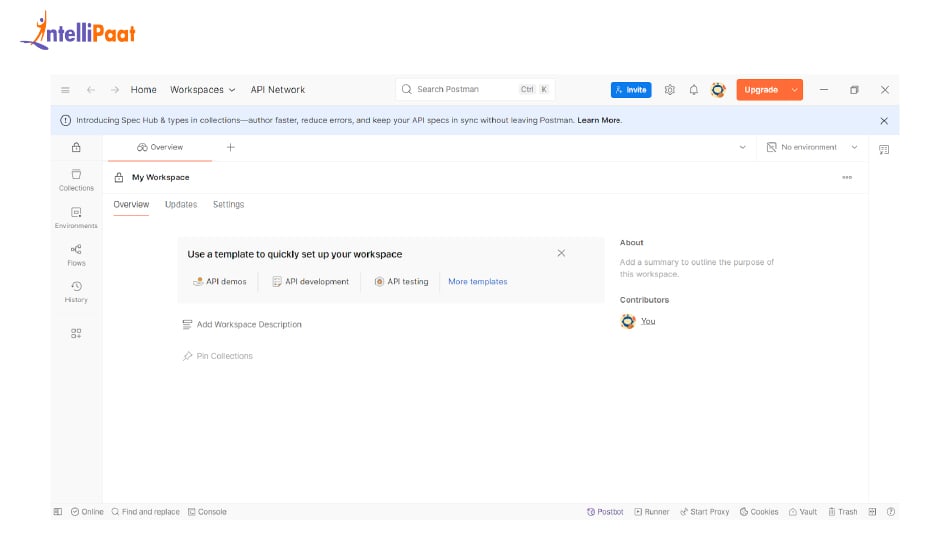
Task: Click the You contributor link
Action: [x=648, y=321]
